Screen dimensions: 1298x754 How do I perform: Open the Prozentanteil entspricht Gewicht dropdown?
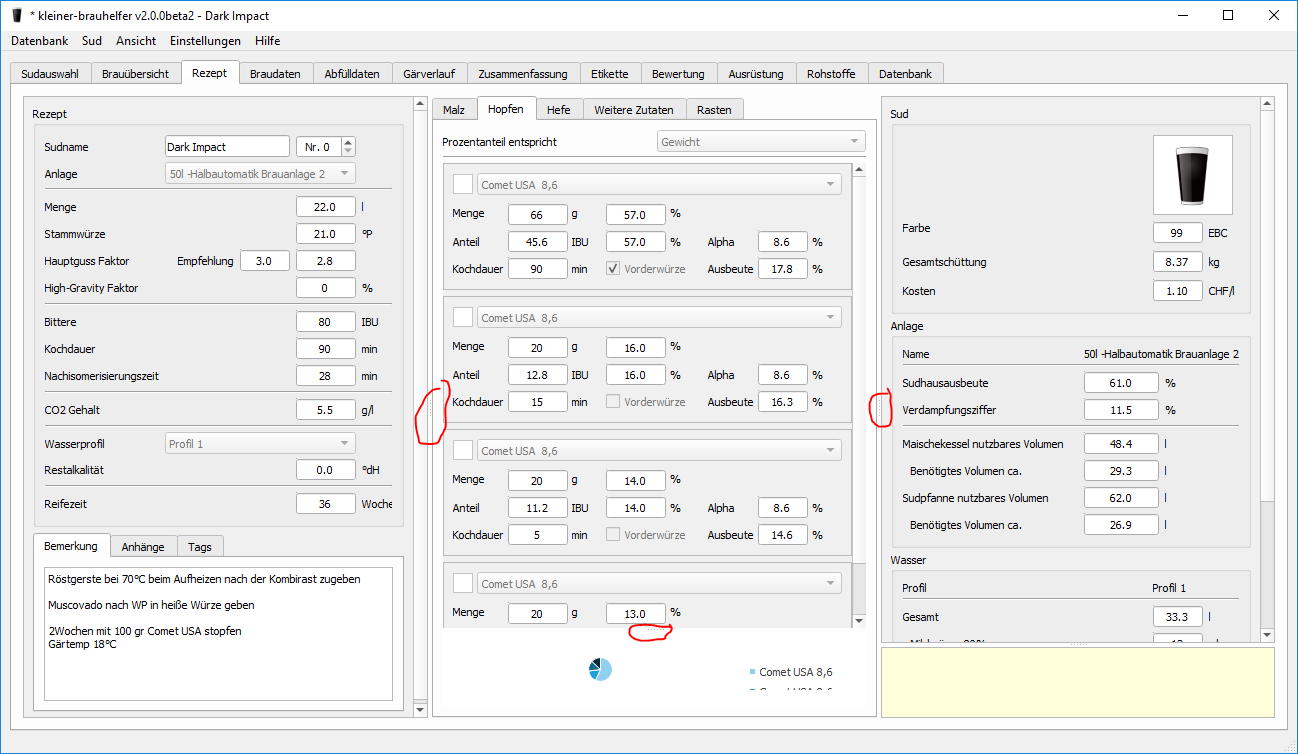point(760,142)
